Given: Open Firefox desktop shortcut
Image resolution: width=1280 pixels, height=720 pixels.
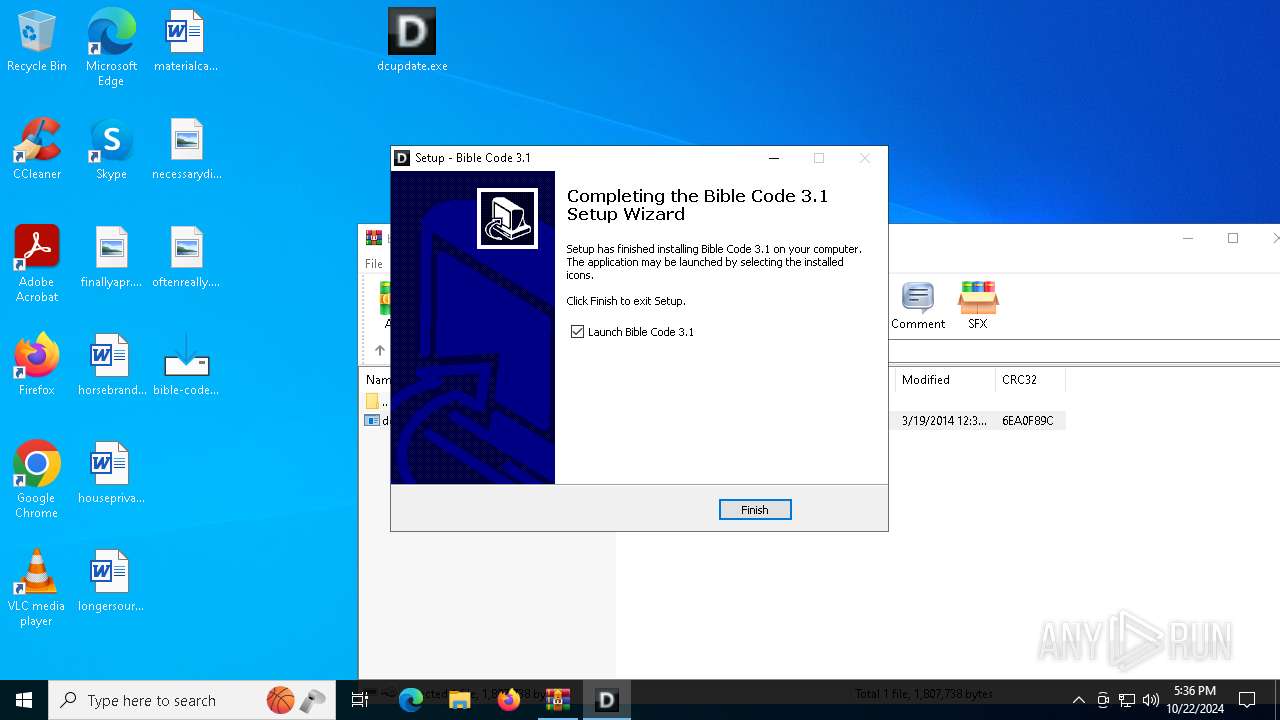Looking at the screenshot, I should click(x=37, y=365).
